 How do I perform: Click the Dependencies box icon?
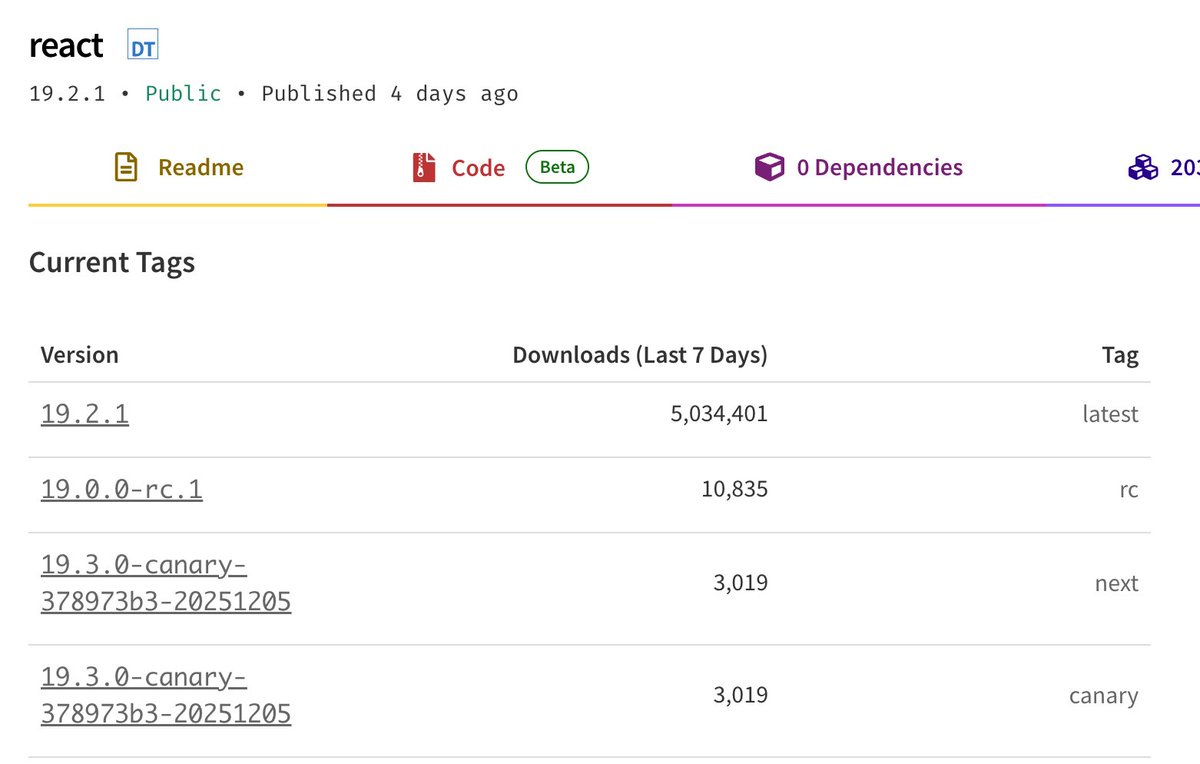[x=769, y=167]
